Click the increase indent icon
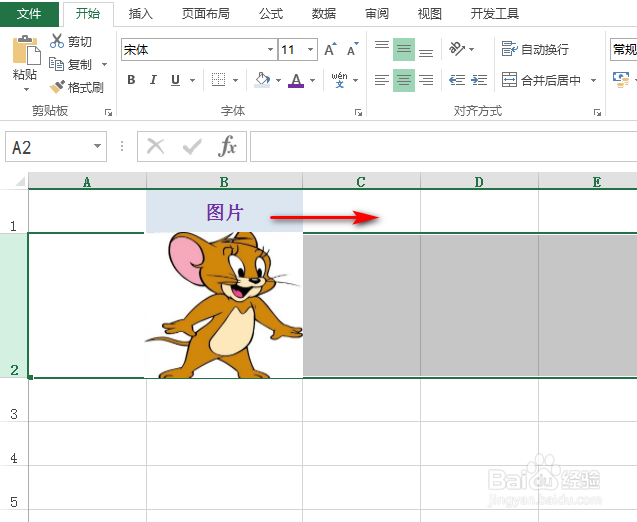The width and height of the screenshot is (637, 522). (x=479, y=80)
